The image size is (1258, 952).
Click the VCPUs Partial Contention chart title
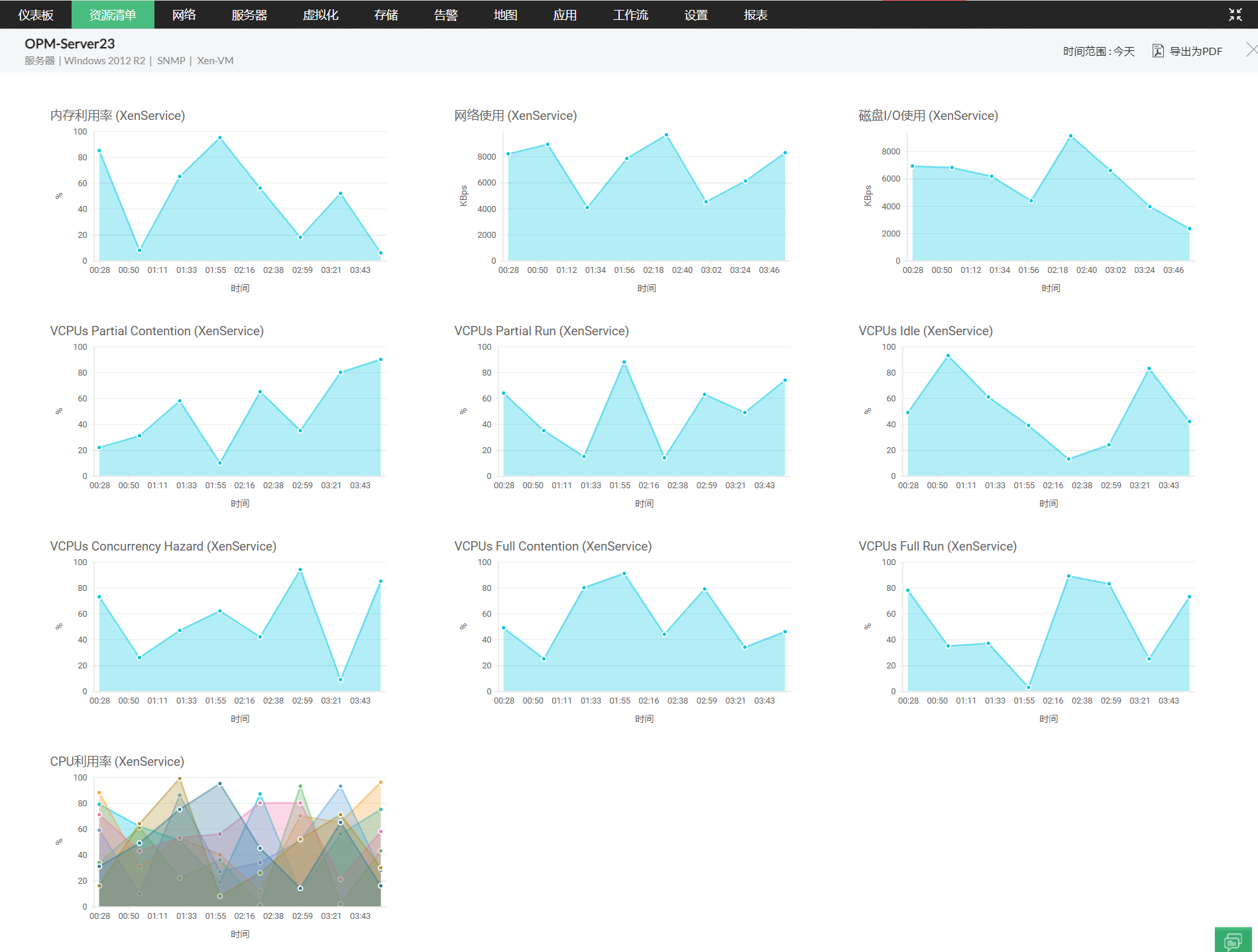157,331
